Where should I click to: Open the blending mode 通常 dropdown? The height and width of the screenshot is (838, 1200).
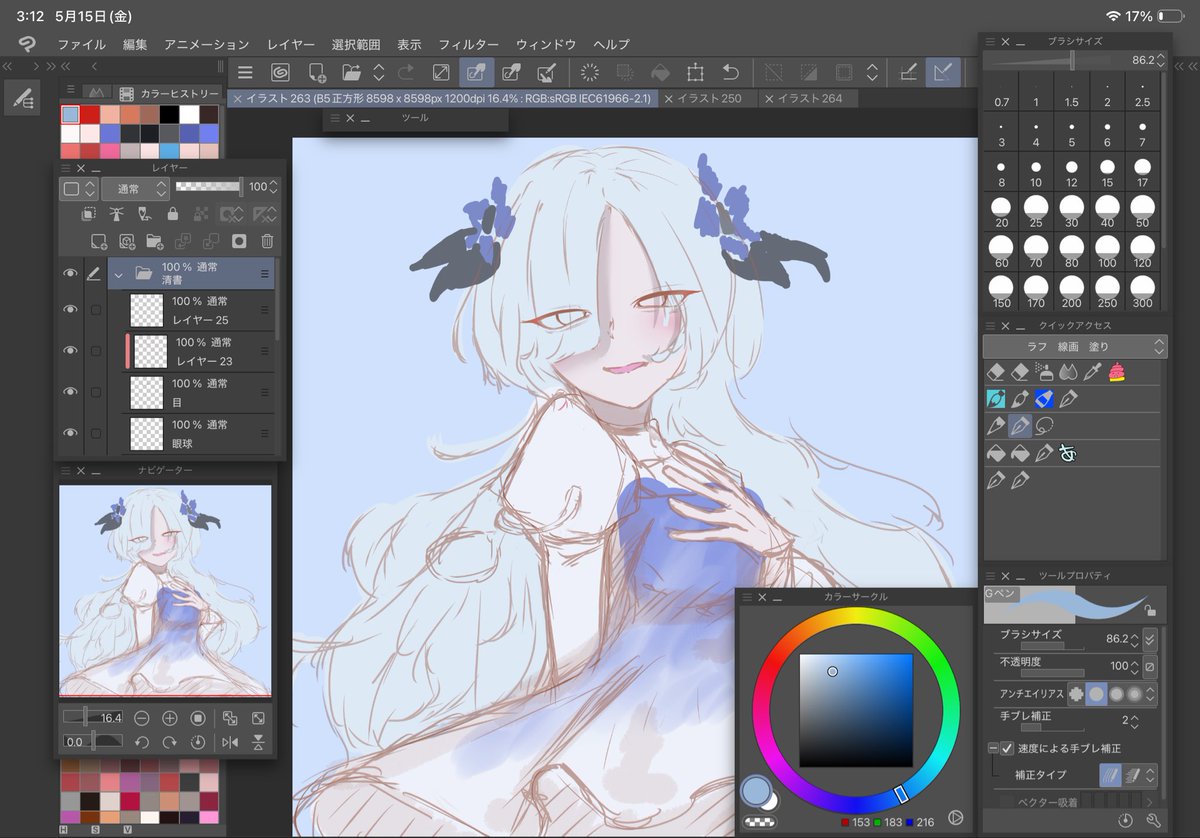pyautogui.click(x=135, y=188)
